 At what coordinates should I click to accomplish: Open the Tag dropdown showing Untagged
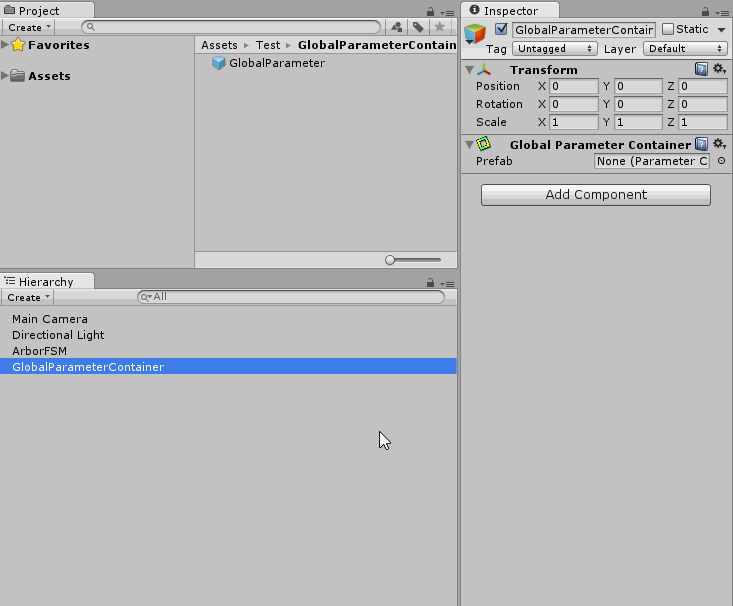[x=555, y=49]
